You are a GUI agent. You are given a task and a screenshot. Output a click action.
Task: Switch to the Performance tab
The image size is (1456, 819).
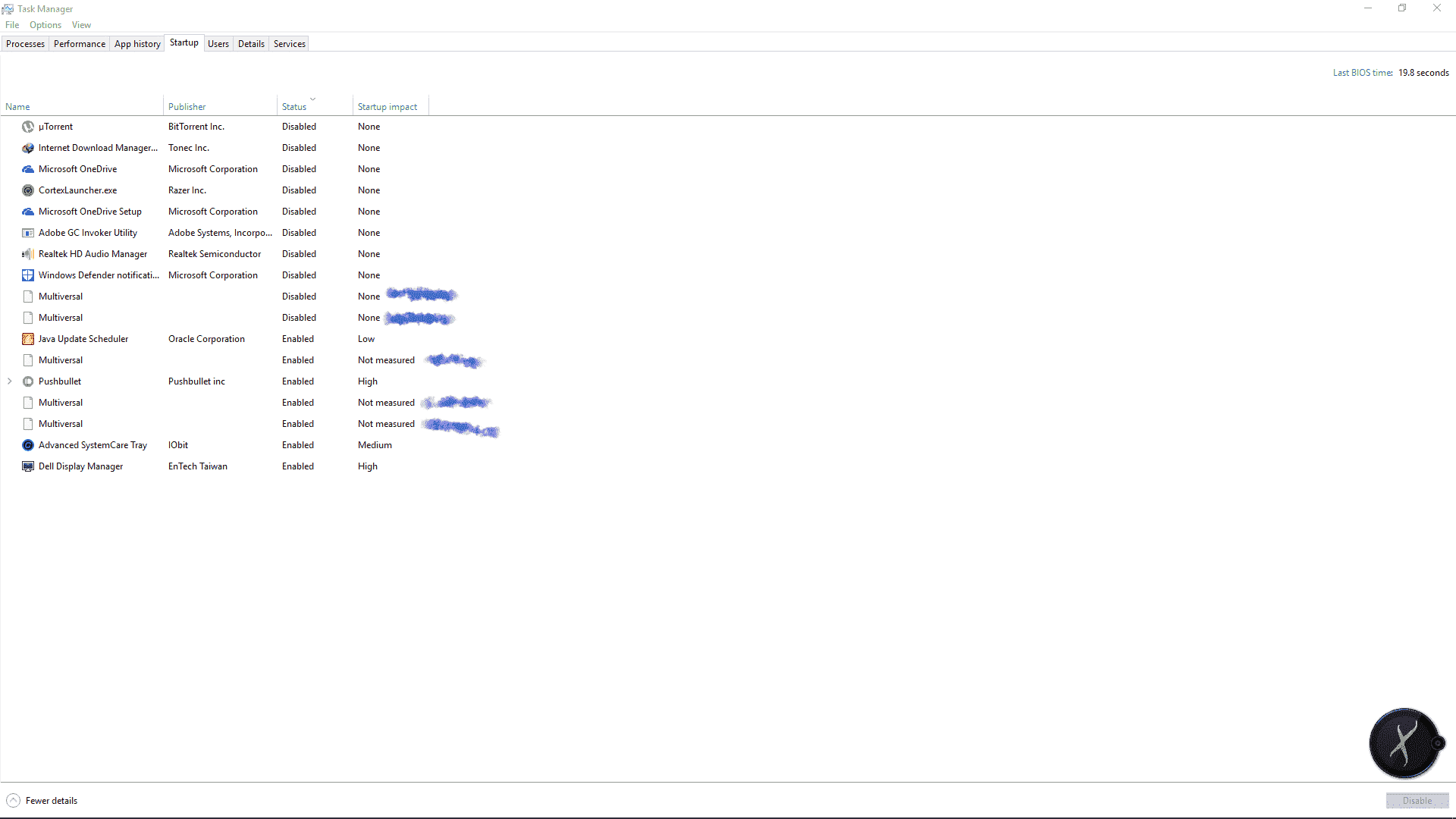[80, 44]
